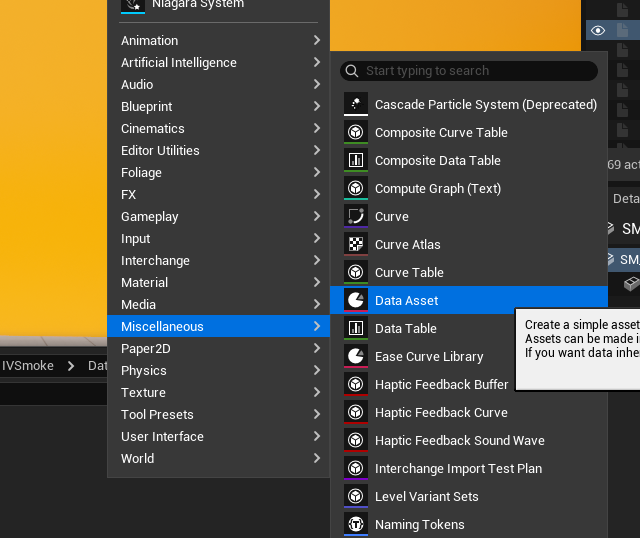Image resolution: width=640 pixels, height=538 pixels.
Task: Click the Composite Data Table icon
Action: (355, 160)
